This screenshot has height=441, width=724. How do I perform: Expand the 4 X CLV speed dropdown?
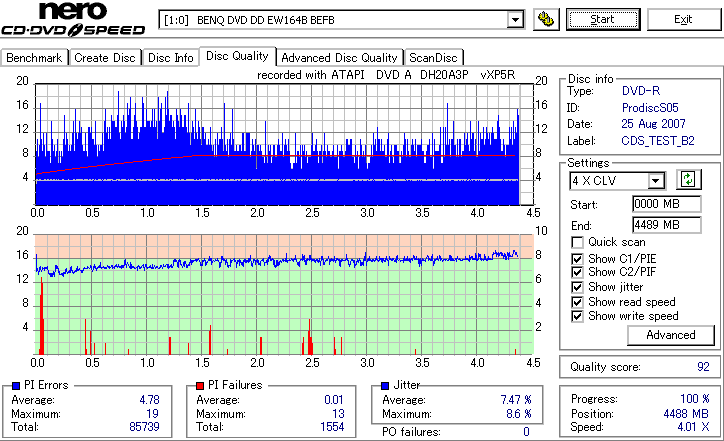656,181
